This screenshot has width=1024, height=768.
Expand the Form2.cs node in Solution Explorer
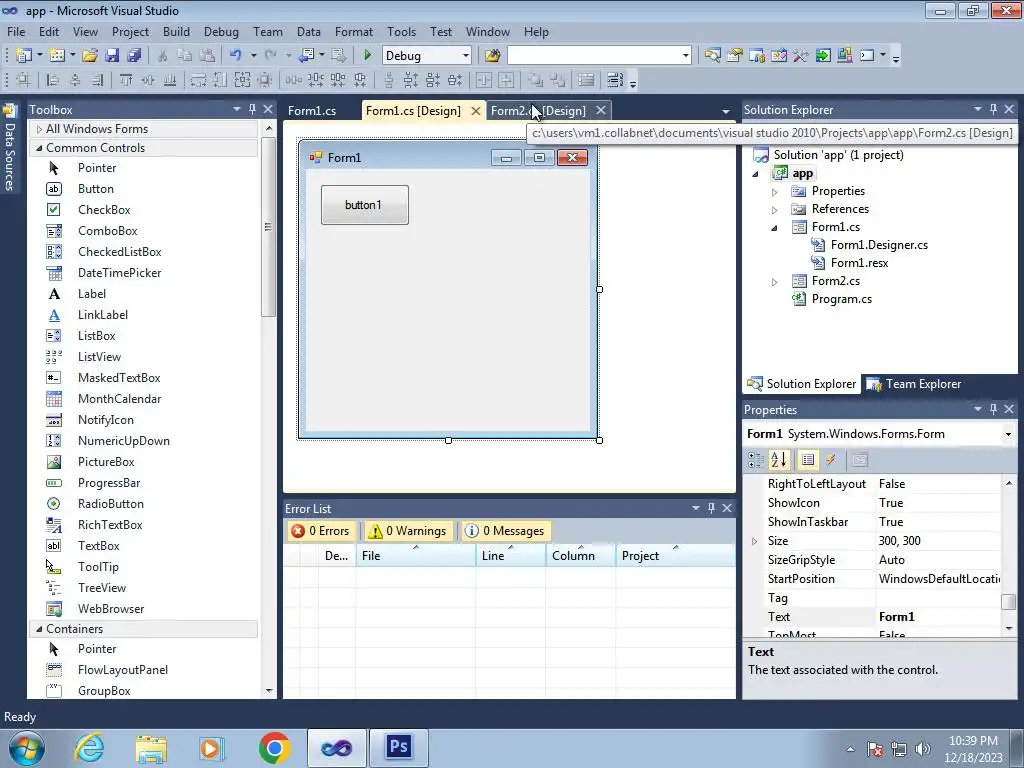[x=775, y=281]
